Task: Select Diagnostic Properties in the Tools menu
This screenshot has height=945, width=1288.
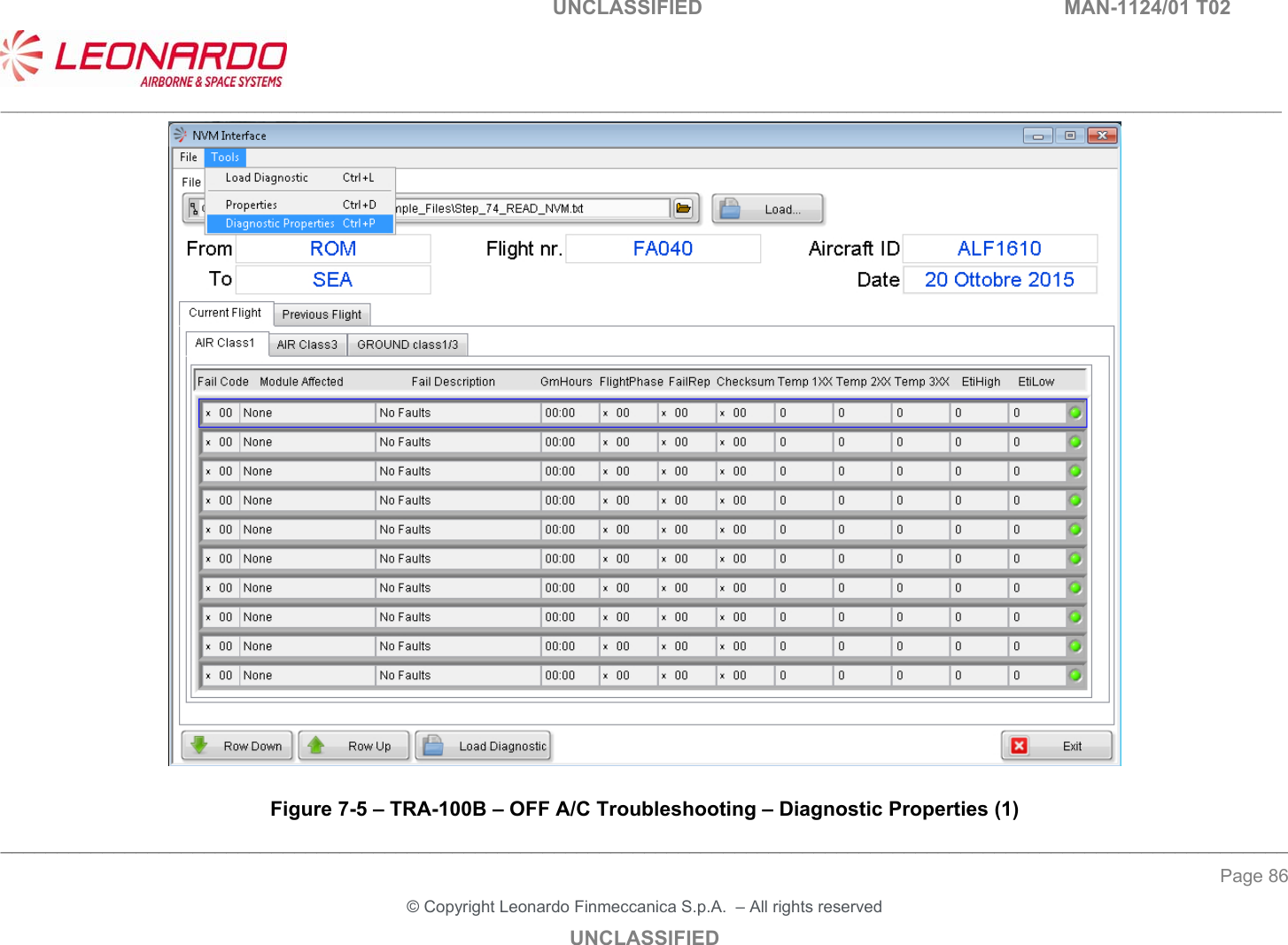Action: pos(300,223)
